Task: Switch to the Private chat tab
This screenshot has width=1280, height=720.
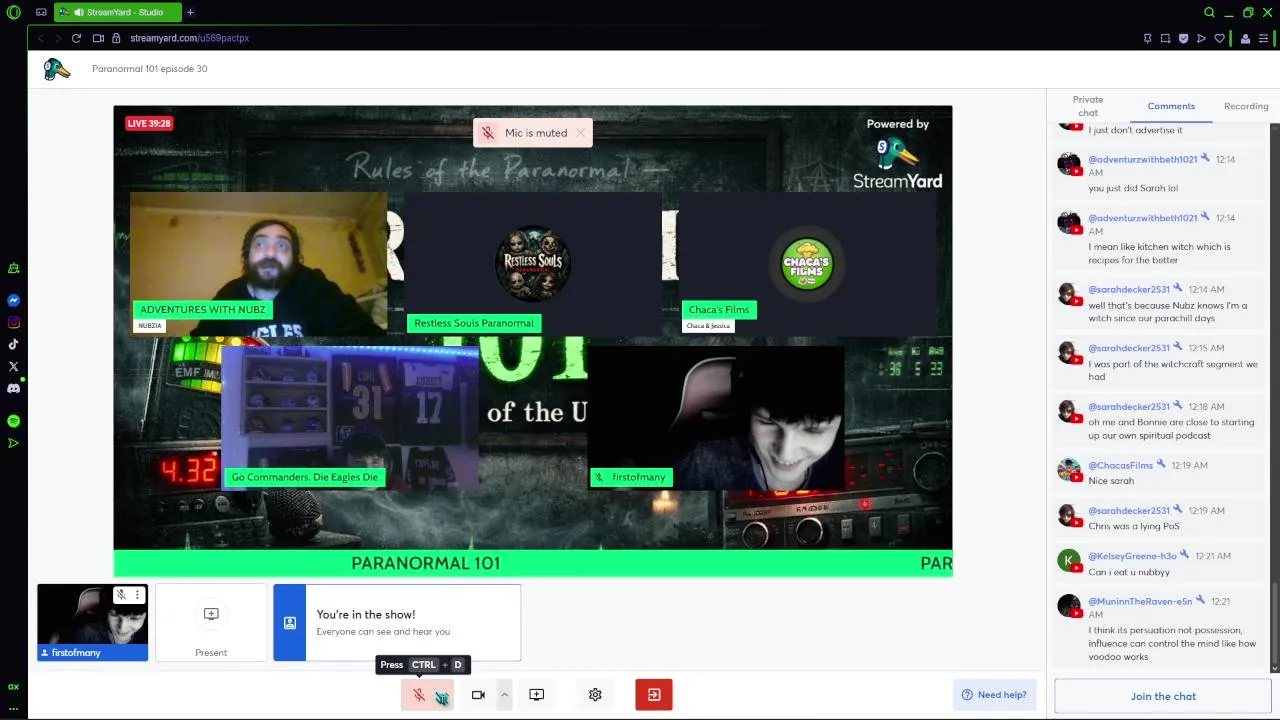Action: click(1088, 106)
